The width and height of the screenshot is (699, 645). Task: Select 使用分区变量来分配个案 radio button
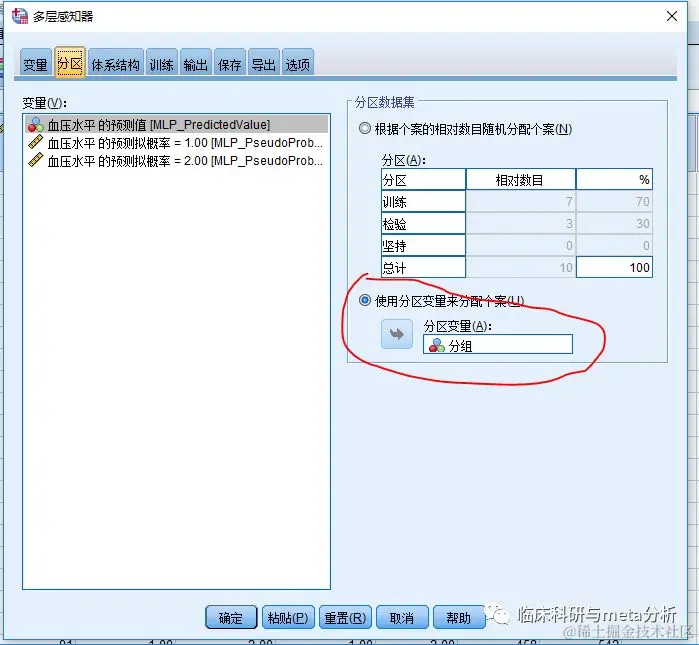tap(365, 300)
